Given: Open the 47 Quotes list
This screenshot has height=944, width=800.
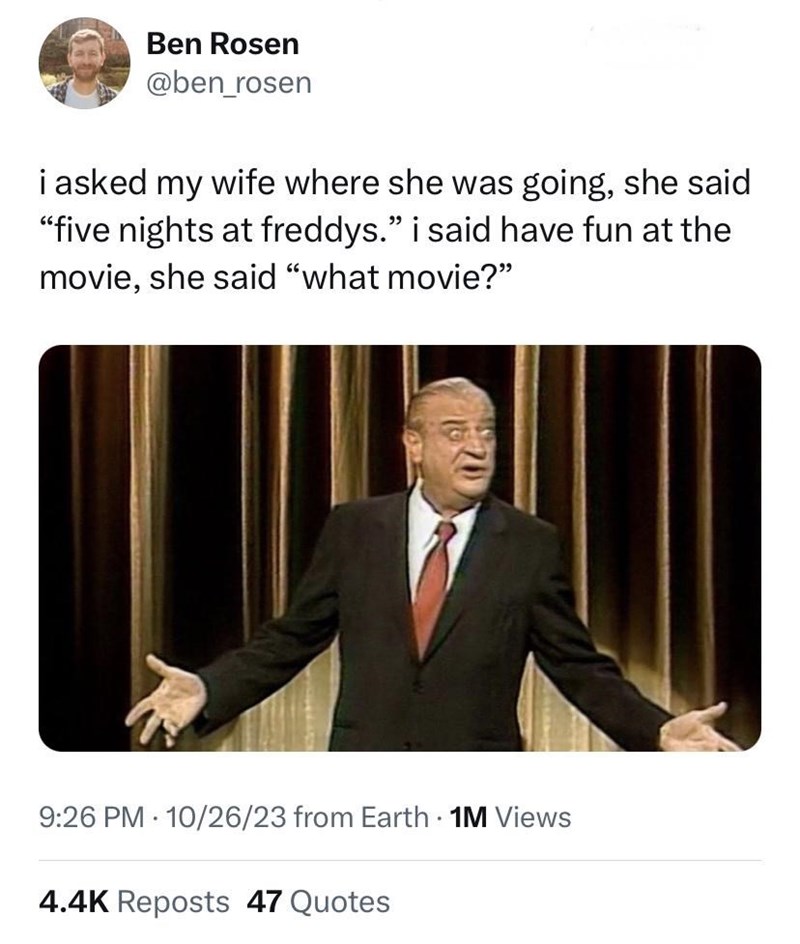Looking at the screenshot, I should pos(318,902).
